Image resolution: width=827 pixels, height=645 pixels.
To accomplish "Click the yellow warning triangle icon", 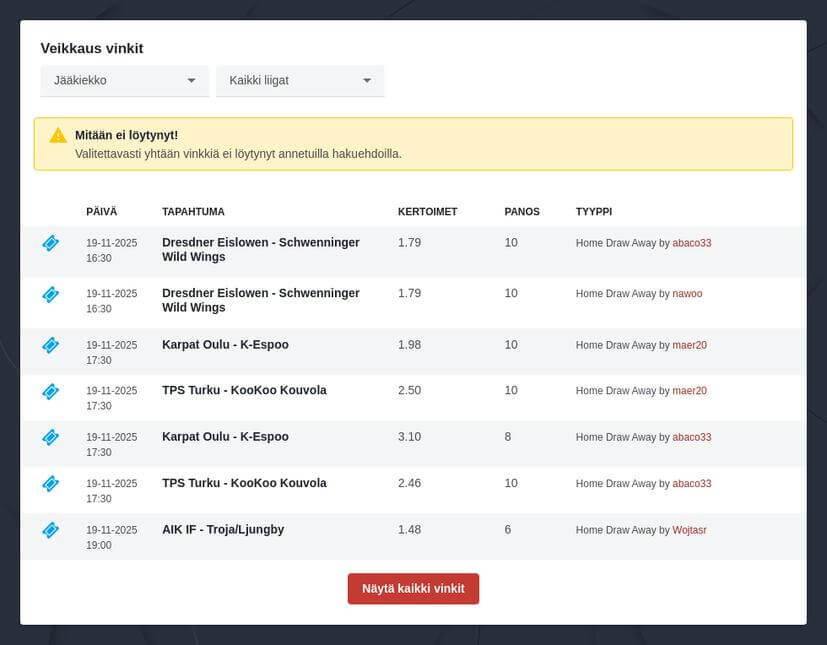I will pos(58,135).
